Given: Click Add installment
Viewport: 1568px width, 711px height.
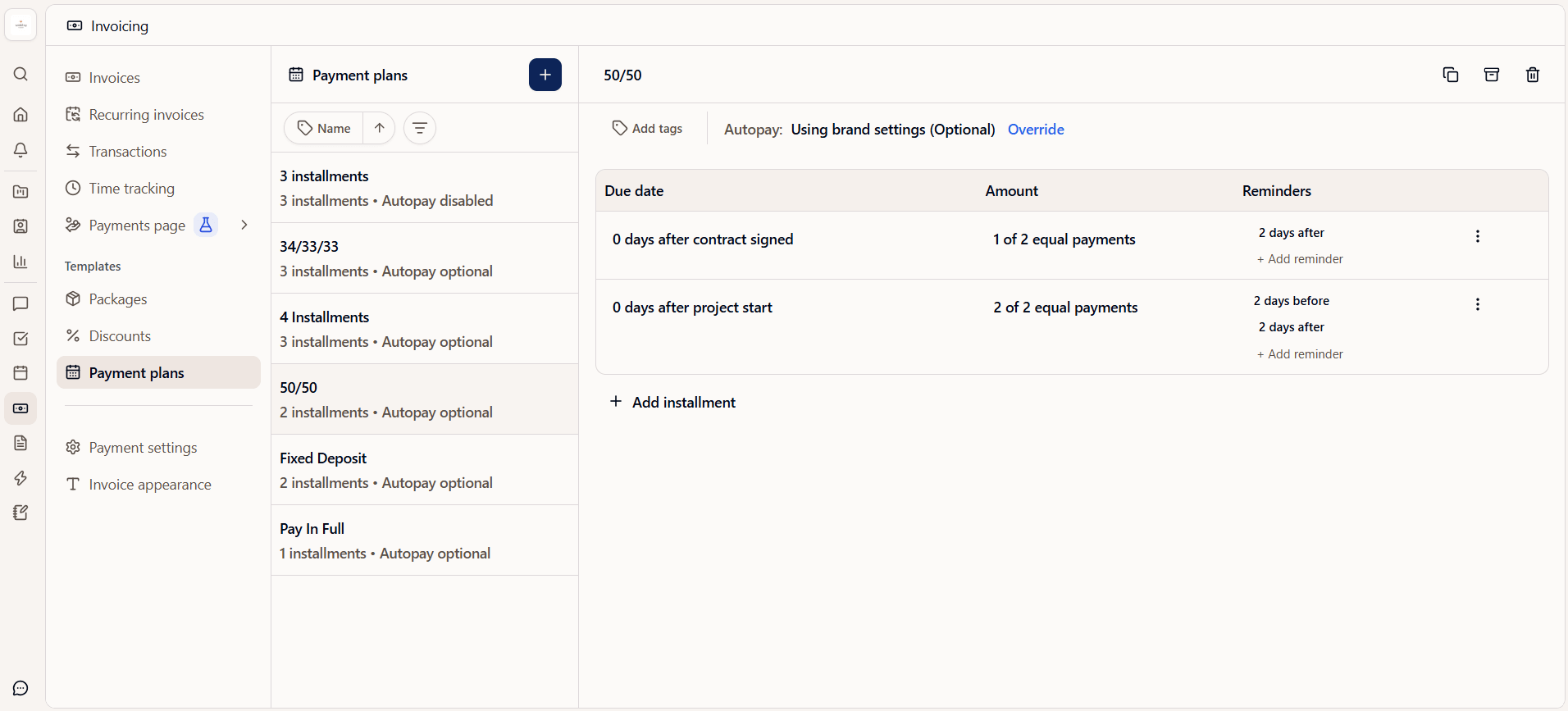Looking at the screenshot, I should [x=672, y=402].
